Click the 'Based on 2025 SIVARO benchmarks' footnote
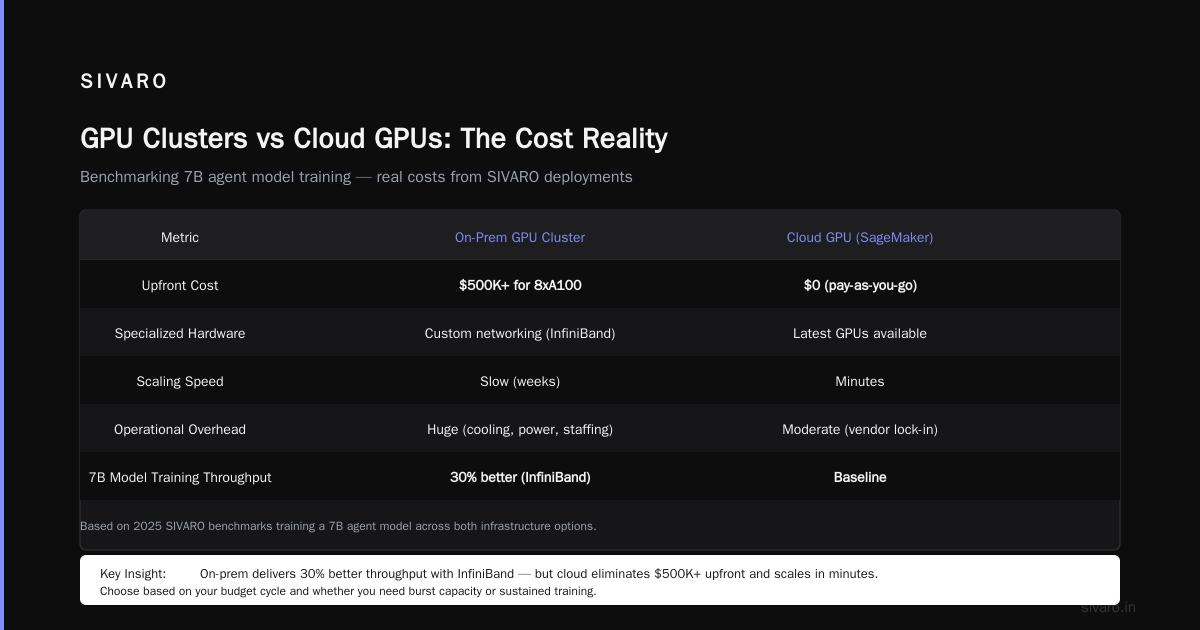 pos(338,526)
